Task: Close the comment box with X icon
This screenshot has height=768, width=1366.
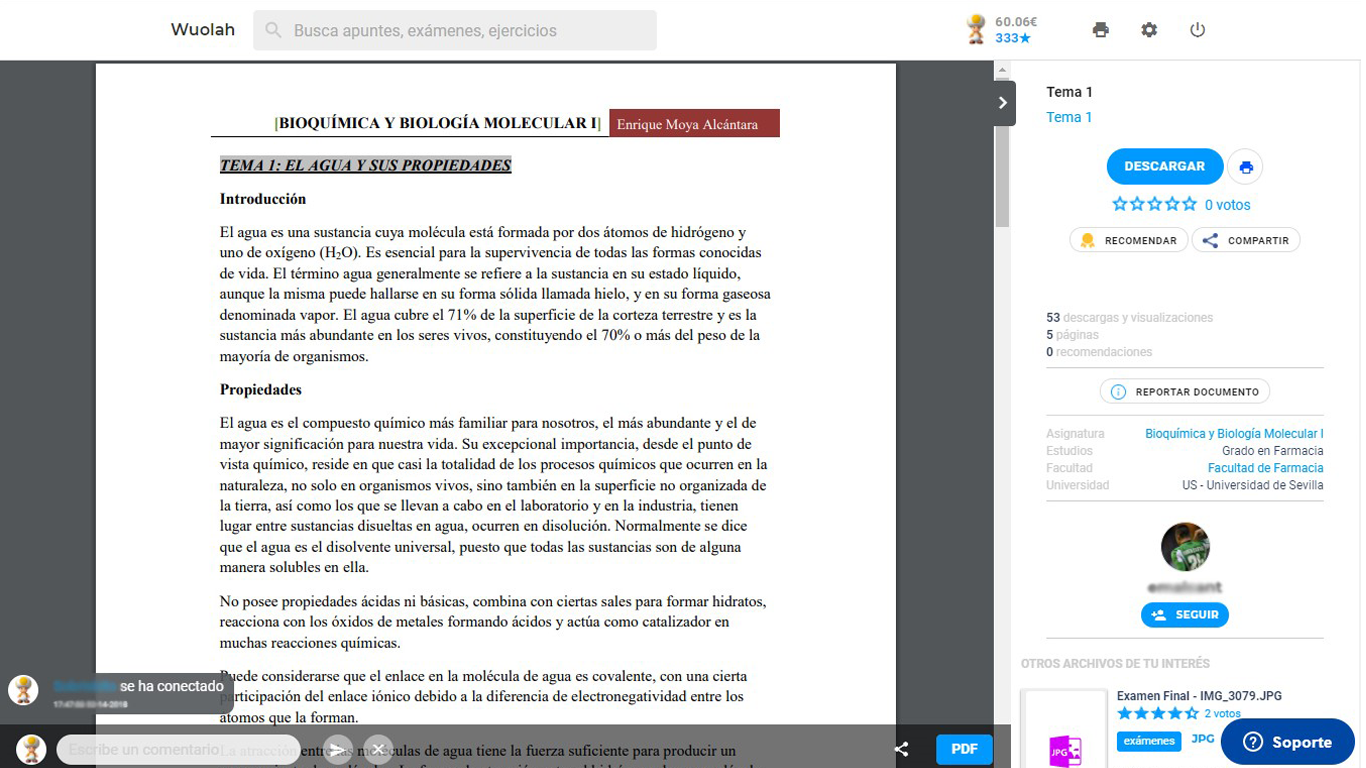Action: [378, 749]
